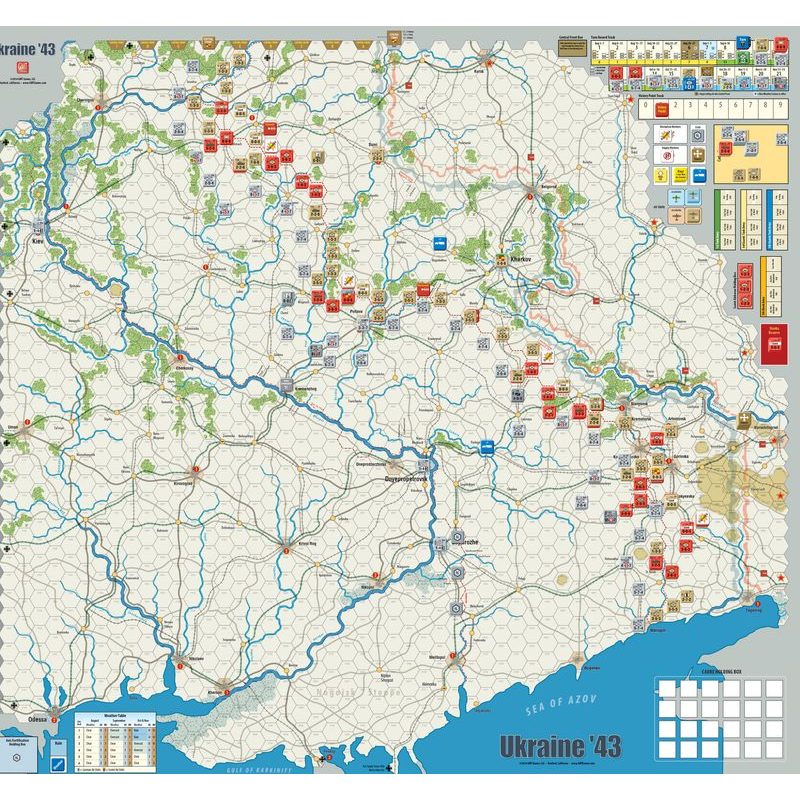This screenshot has height=800, width=800.
Task: Click the Soviet fighter plane counter in the Air Units box
Action: pos(678,198)
